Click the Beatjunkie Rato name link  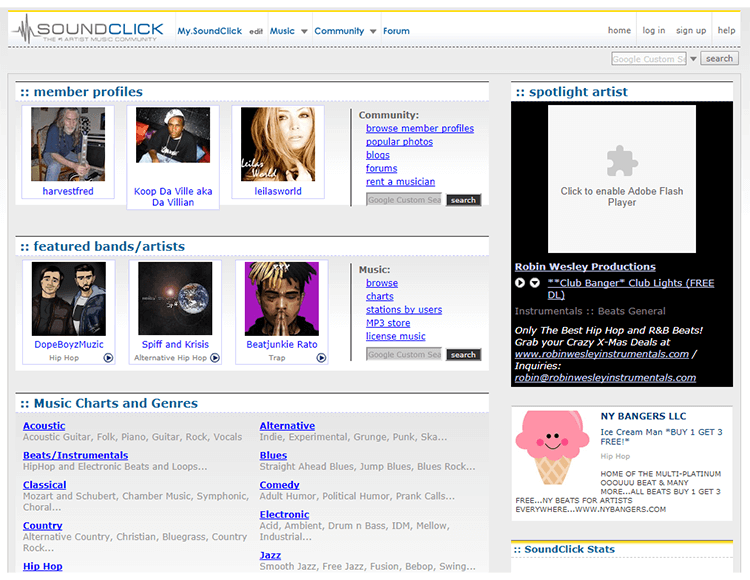pyautogui.click(x=282, y=344)
